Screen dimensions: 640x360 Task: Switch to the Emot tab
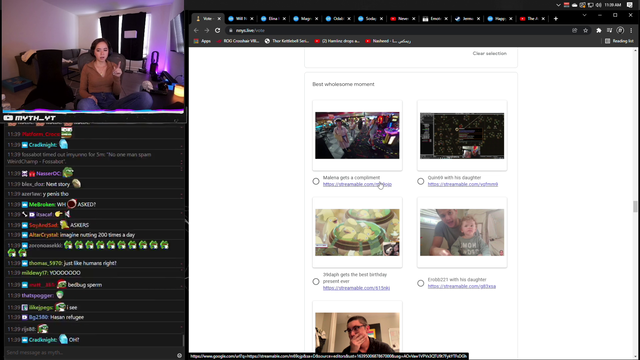pyautogui.click(x=436, y=19)
